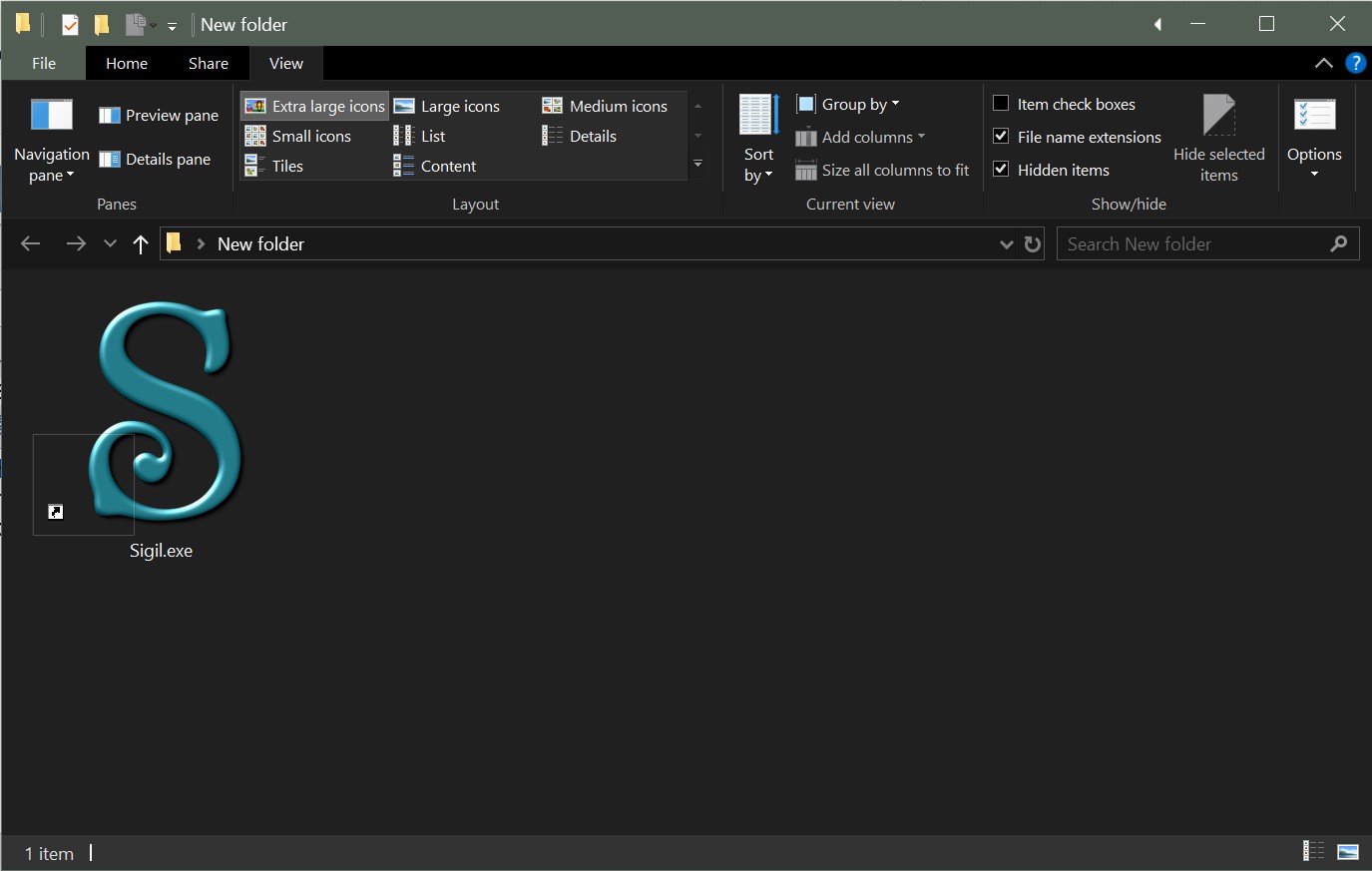
Task: Switch layout to Extra large icons
Action: point(314,106)
